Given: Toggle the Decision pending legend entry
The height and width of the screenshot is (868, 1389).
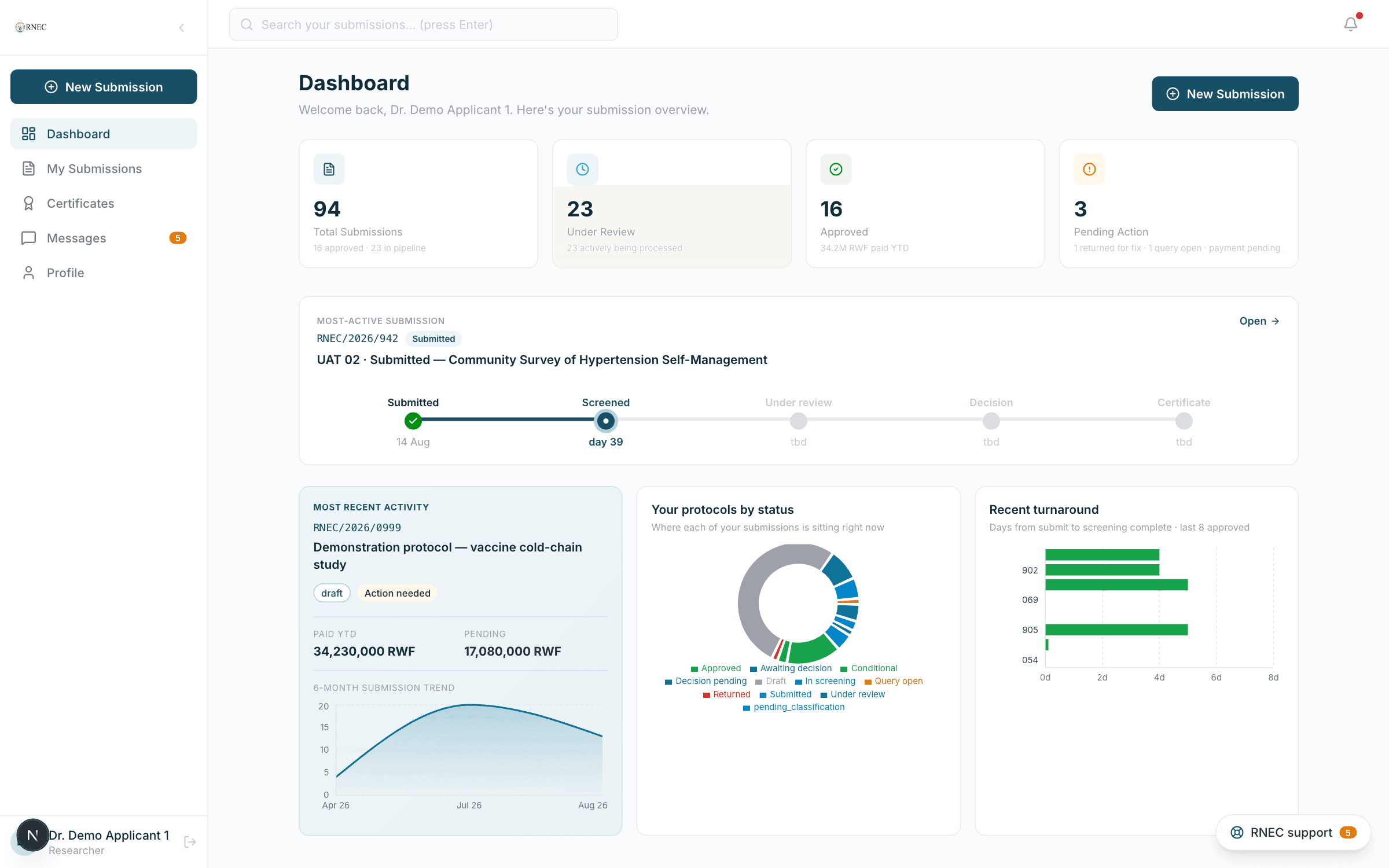Looking at the screenshot, I should point(705,681).
